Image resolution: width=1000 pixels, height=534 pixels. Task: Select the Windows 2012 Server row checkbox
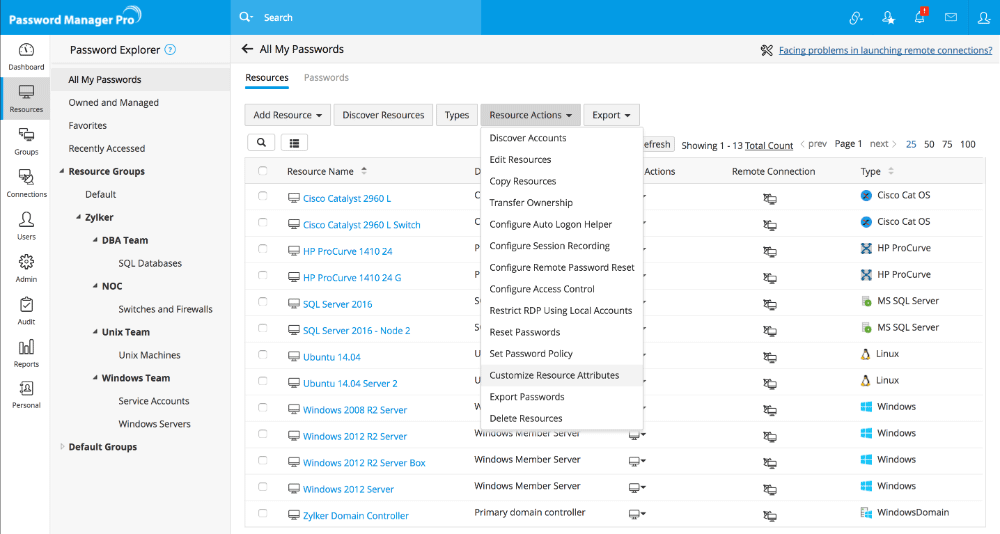tap(263, 487)
